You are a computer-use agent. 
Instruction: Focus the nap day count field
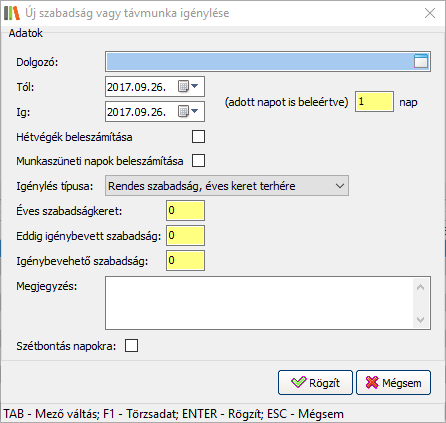[374, 102]
